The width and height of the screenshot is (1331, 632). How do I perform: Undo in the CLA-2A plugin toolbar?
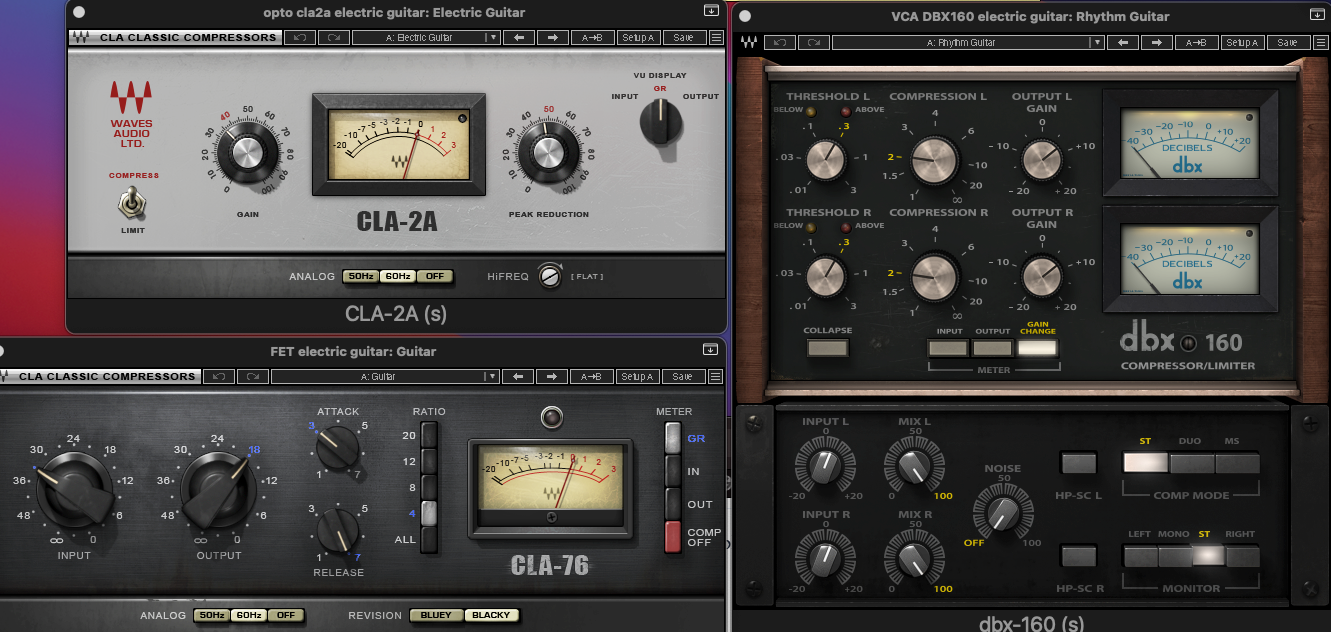click(x=300, y=37)
